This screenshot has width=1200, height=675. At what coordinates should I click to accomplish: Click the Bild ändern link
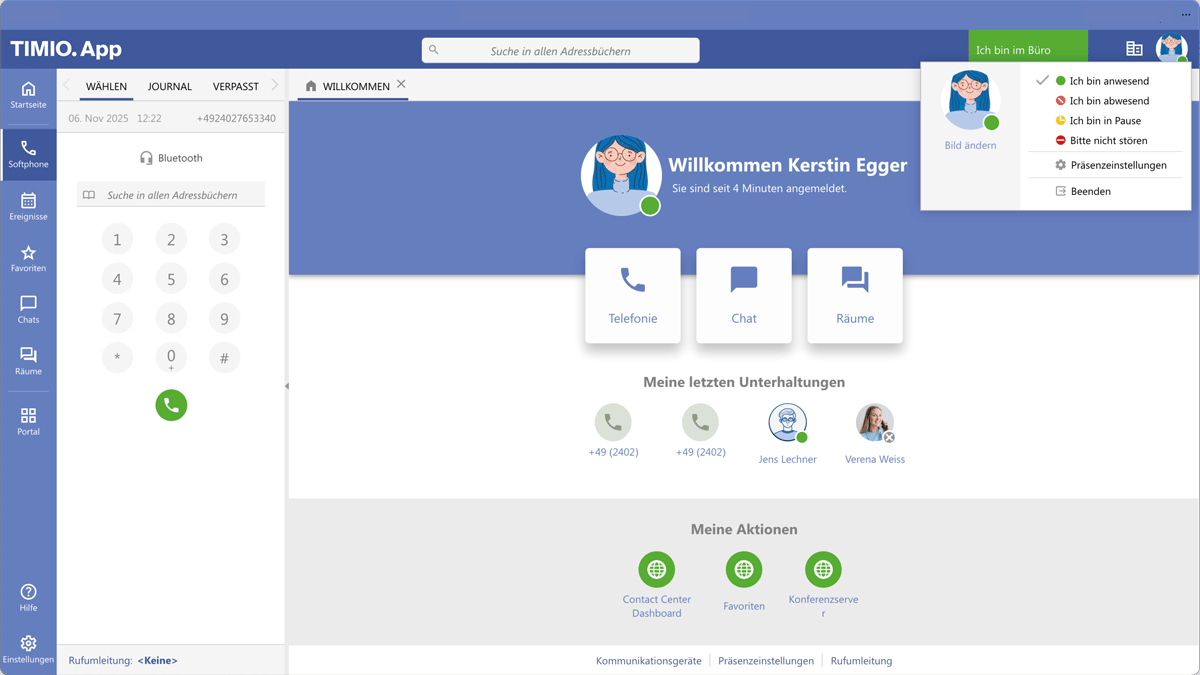pyautogui.click(x=970, y=145)
